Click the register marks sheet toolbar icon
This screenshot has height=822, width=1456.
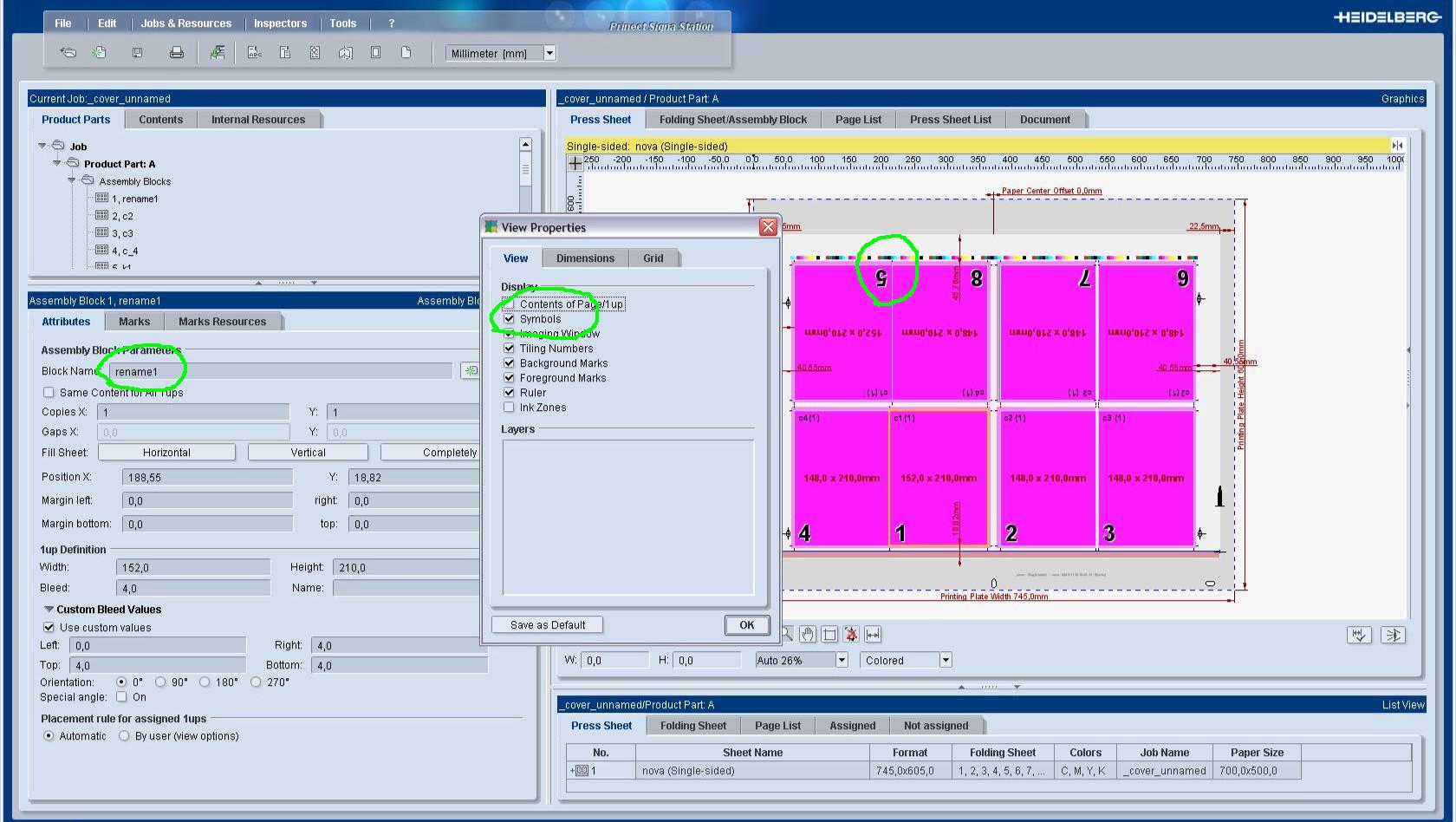click(x=315, y=53)
